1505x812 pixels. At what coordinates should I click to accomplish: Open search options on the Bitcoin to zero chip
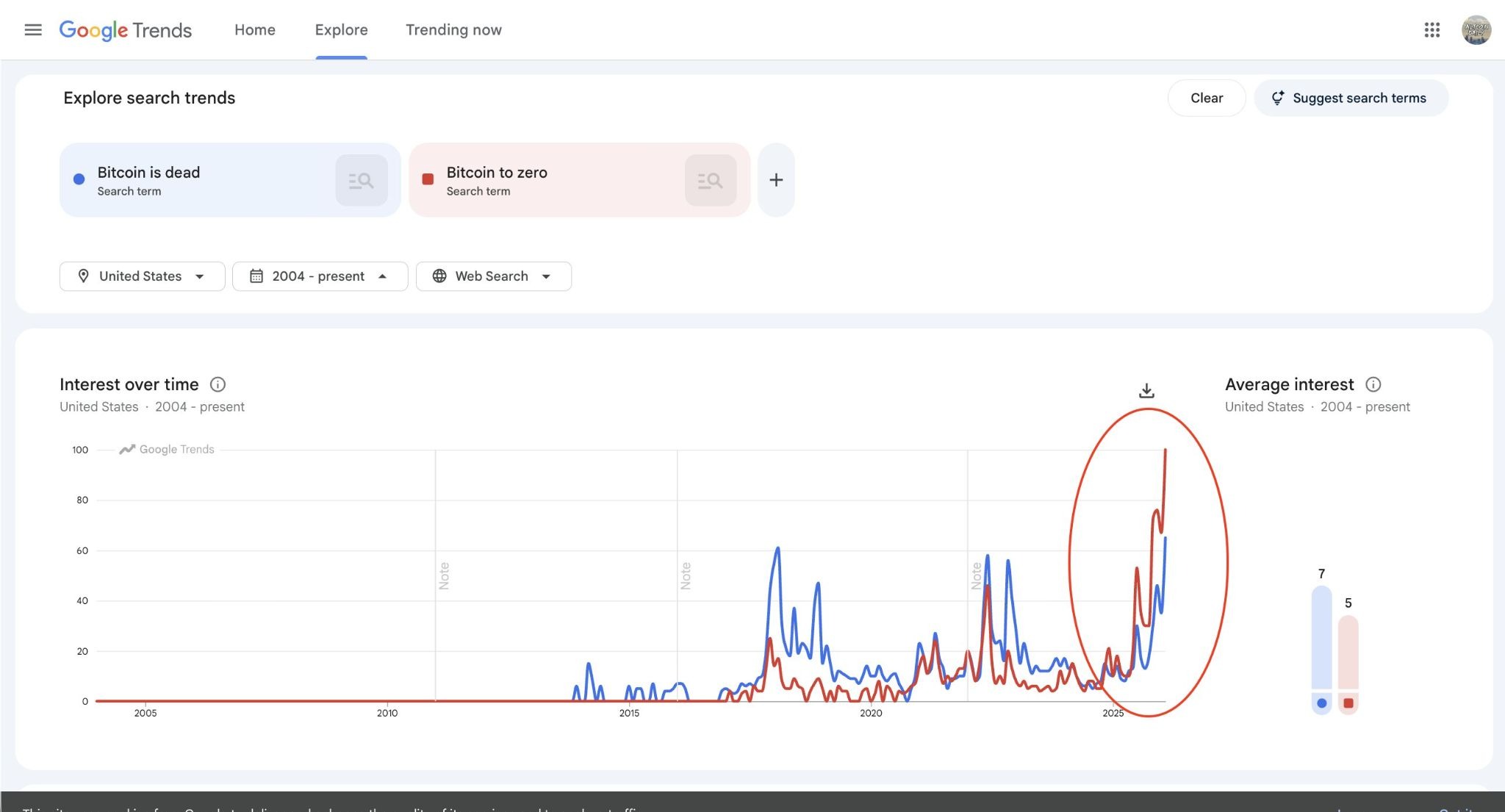point(710,180)
